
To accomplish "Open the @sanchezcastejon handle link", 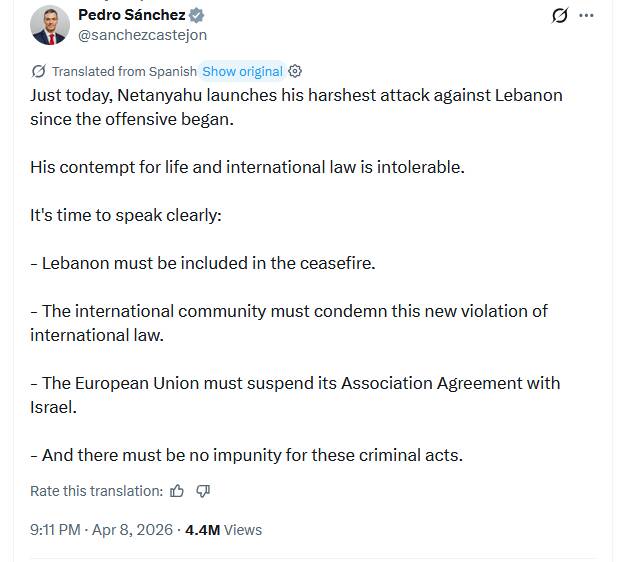I will [143, 35].
